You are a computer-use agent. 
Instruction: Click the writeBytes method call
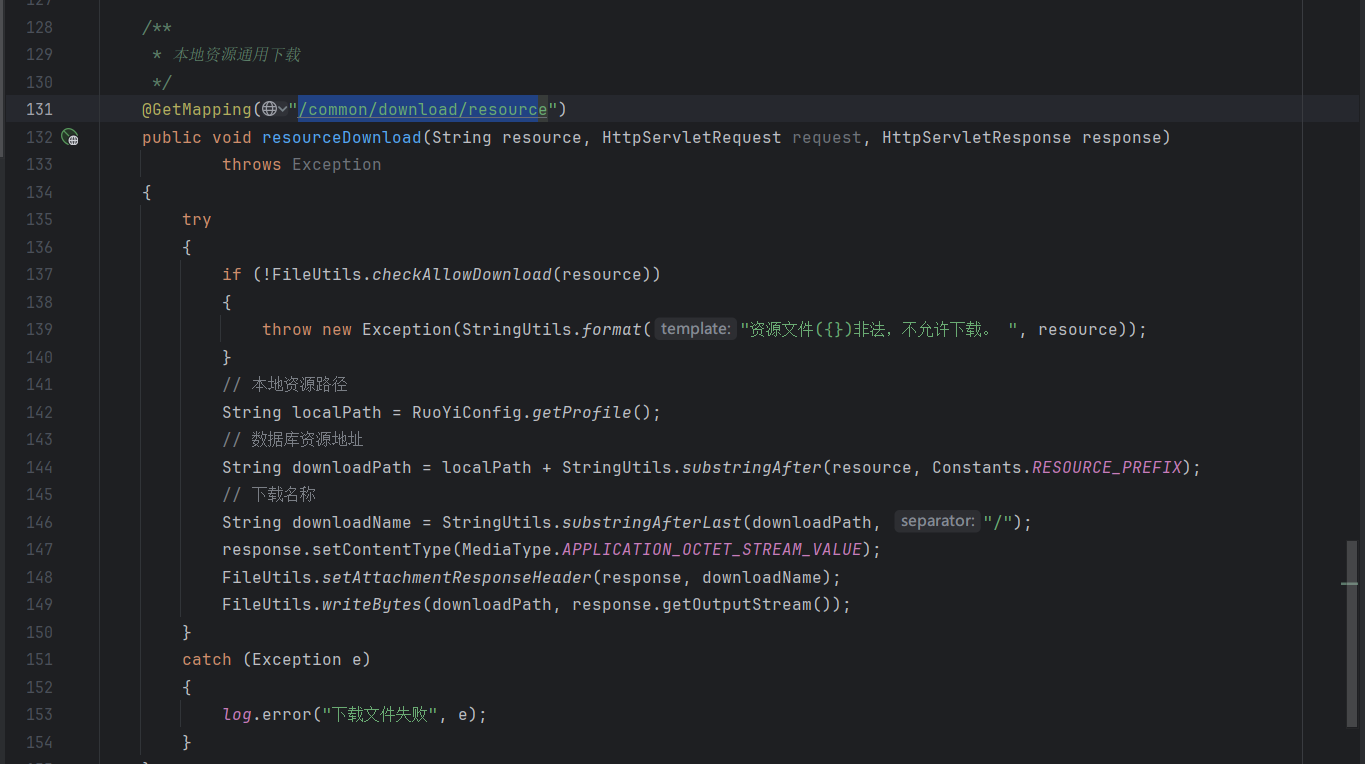tap(372, 604)
